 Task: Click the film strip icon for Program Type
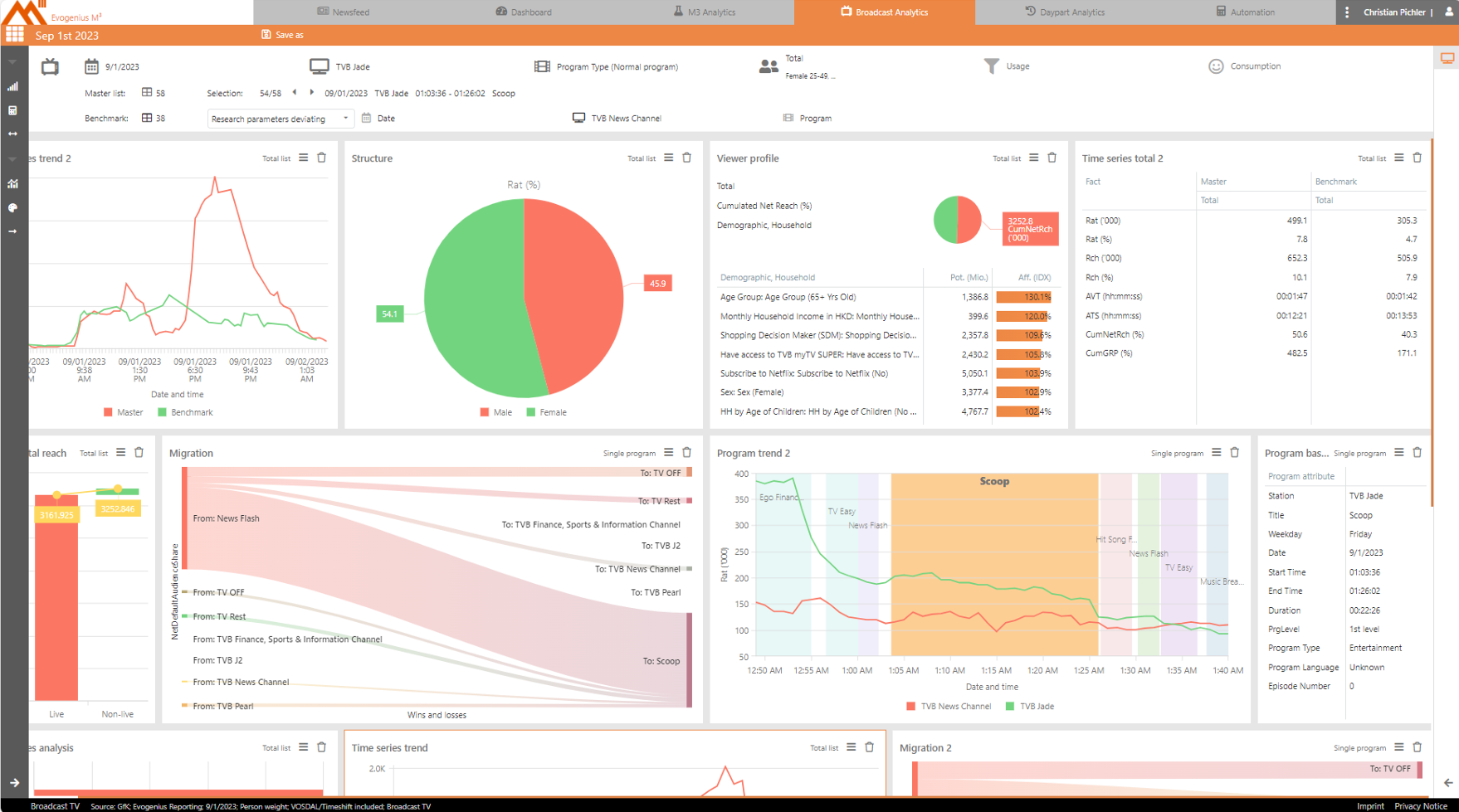[x=542, y=66]
